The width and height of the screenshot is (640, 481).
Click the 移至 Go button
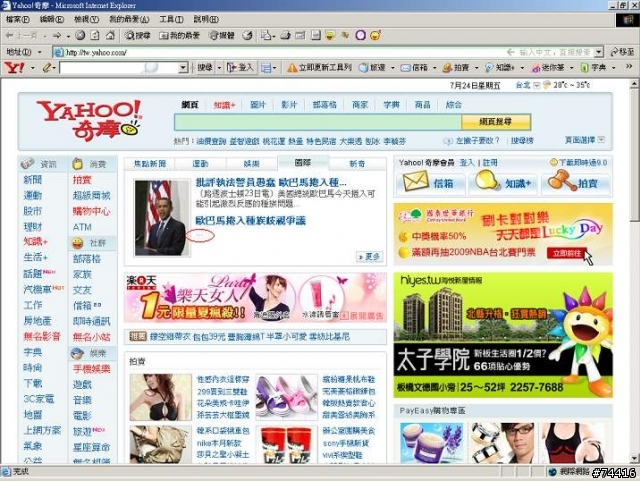tap(622, 52)
